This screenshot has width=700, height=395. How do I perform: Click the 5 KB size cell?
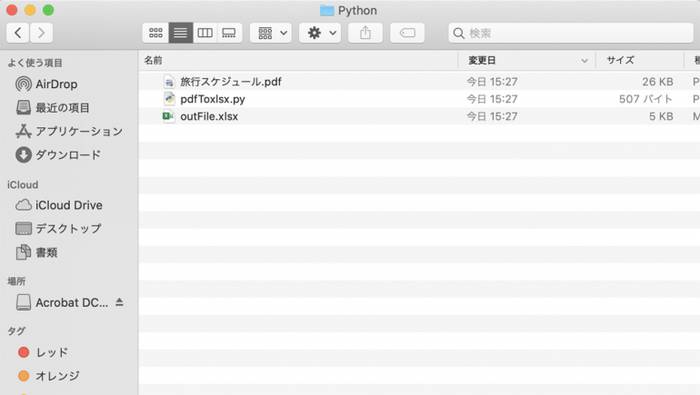[661, 116]
